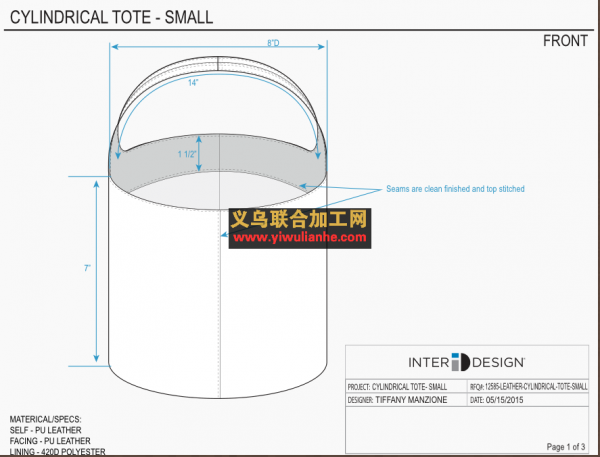Click the seams top stitched annotation

(x=455, y=188)
